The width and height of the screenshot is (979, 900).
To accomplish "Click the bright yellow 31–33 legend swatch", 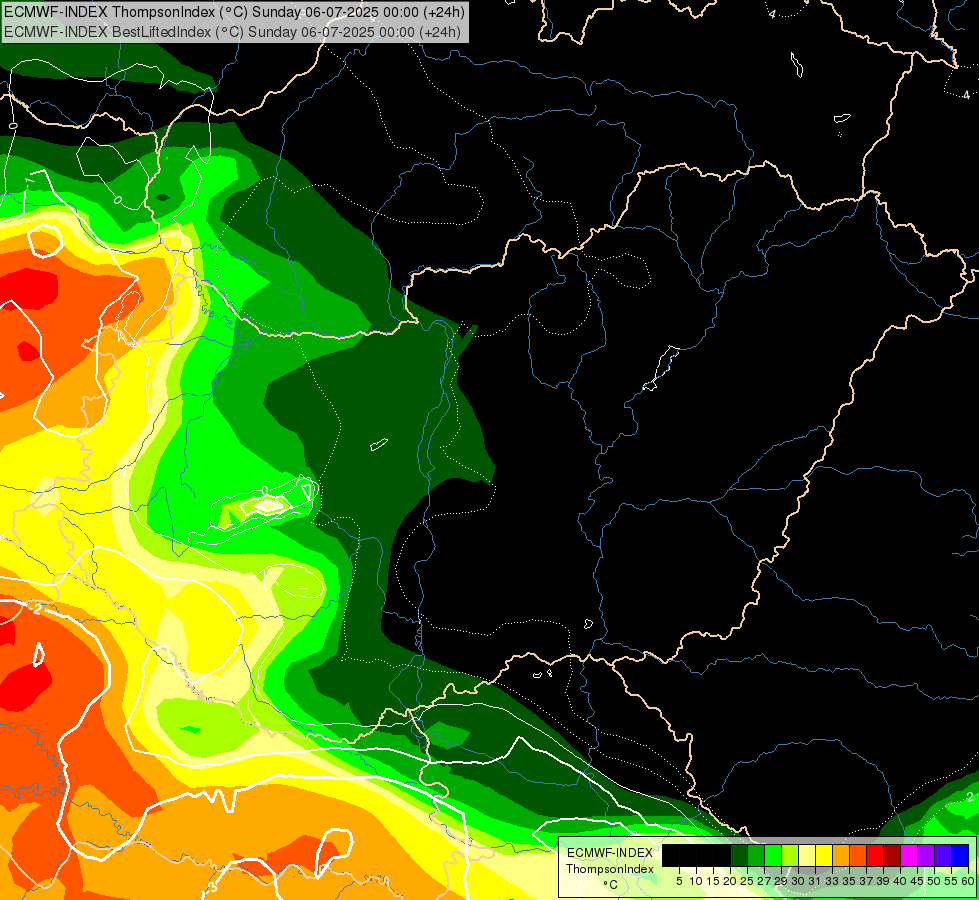I will click(x=824, y=855).
